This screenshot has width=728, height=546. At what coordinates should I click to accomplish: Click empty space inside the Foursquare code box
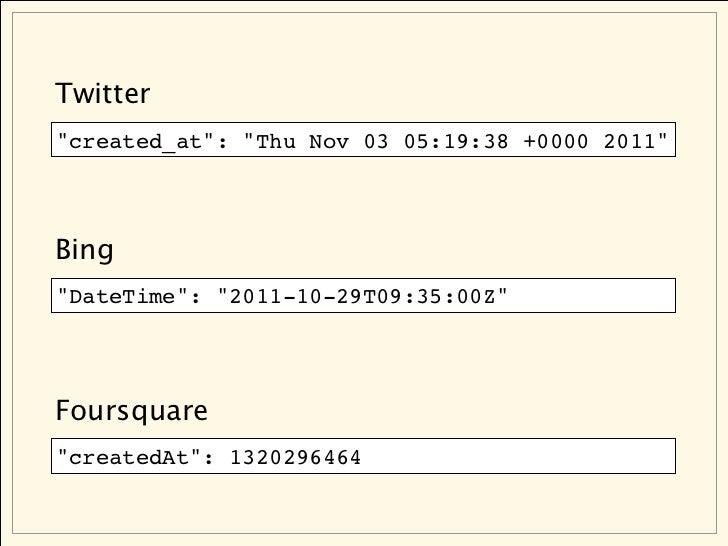click(x=518, y=456)
